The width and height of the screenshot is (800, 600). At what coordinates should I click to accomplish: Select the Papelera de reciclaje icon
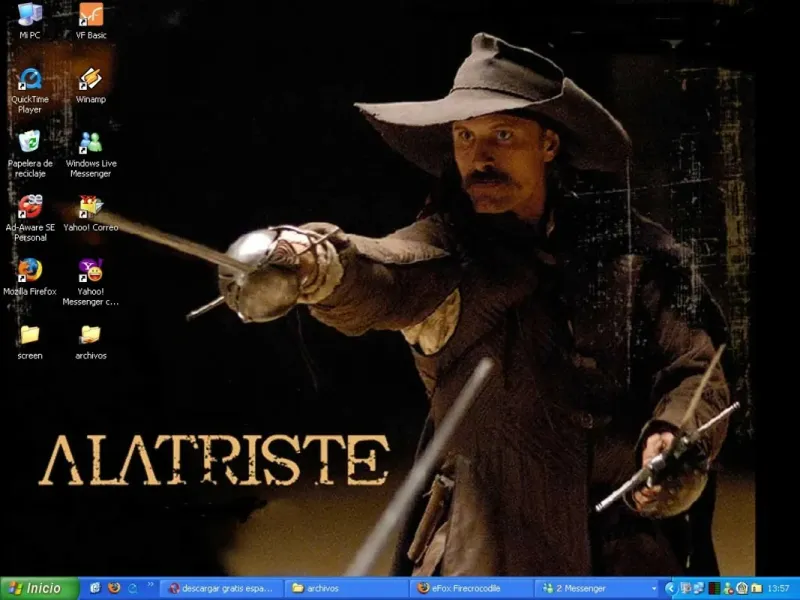[x=30, y=154]
